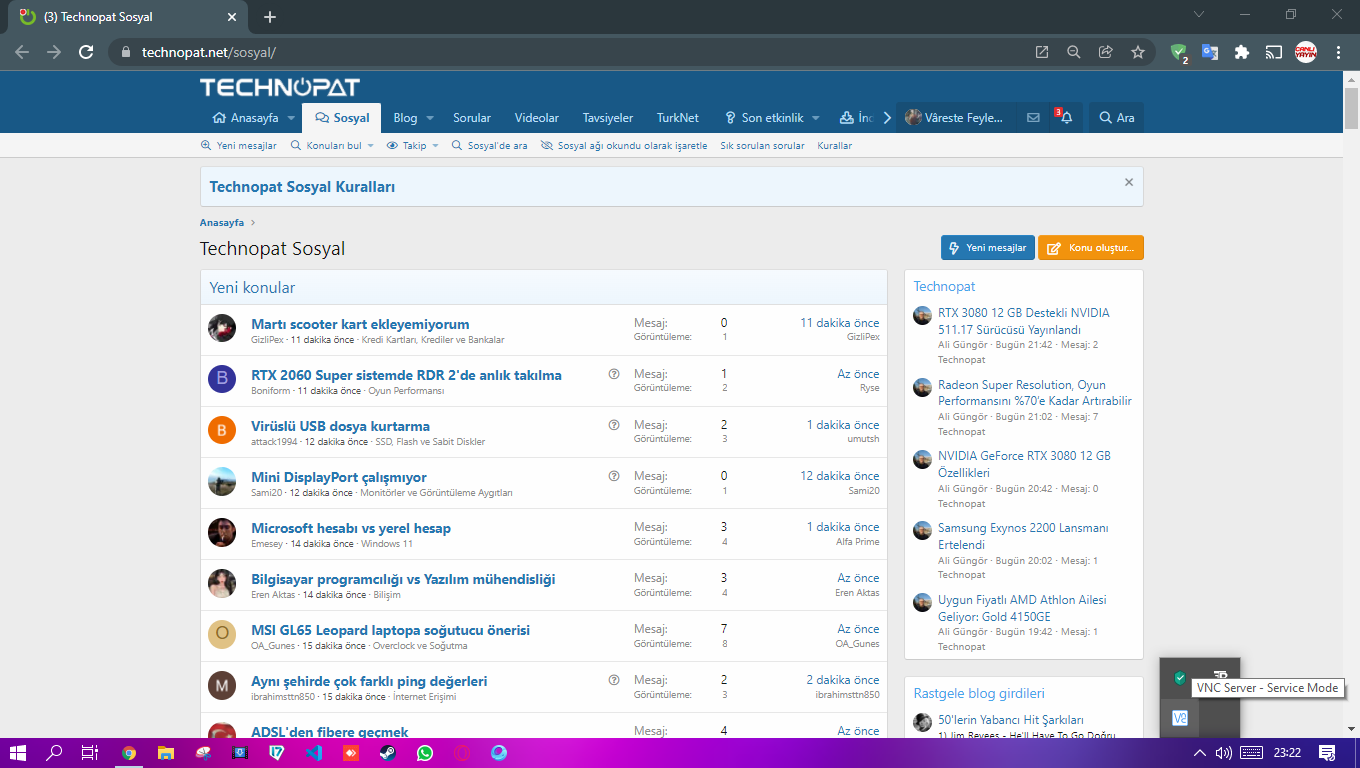Open thread Microsoft hesabı vs yerel hesap
The image size is (1360, 768).
point(351,528)
